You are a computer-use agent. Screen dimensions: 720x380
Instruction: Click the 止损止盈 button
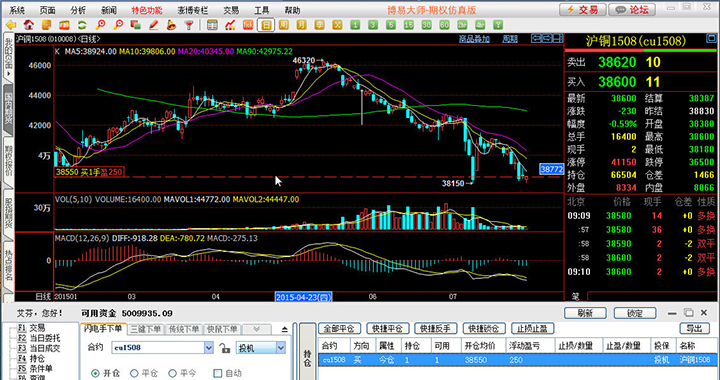pos(533,329)
